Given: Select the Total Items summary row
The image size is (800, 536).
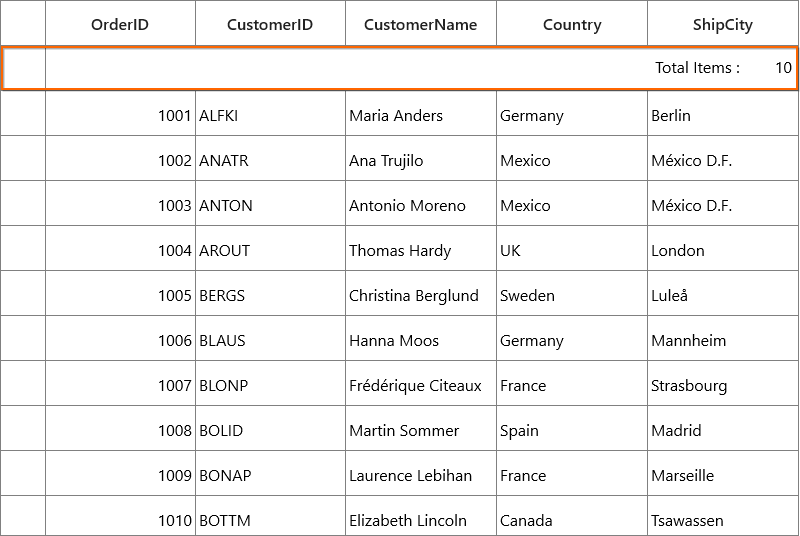Looking at the screenshot, I should 399,68.
